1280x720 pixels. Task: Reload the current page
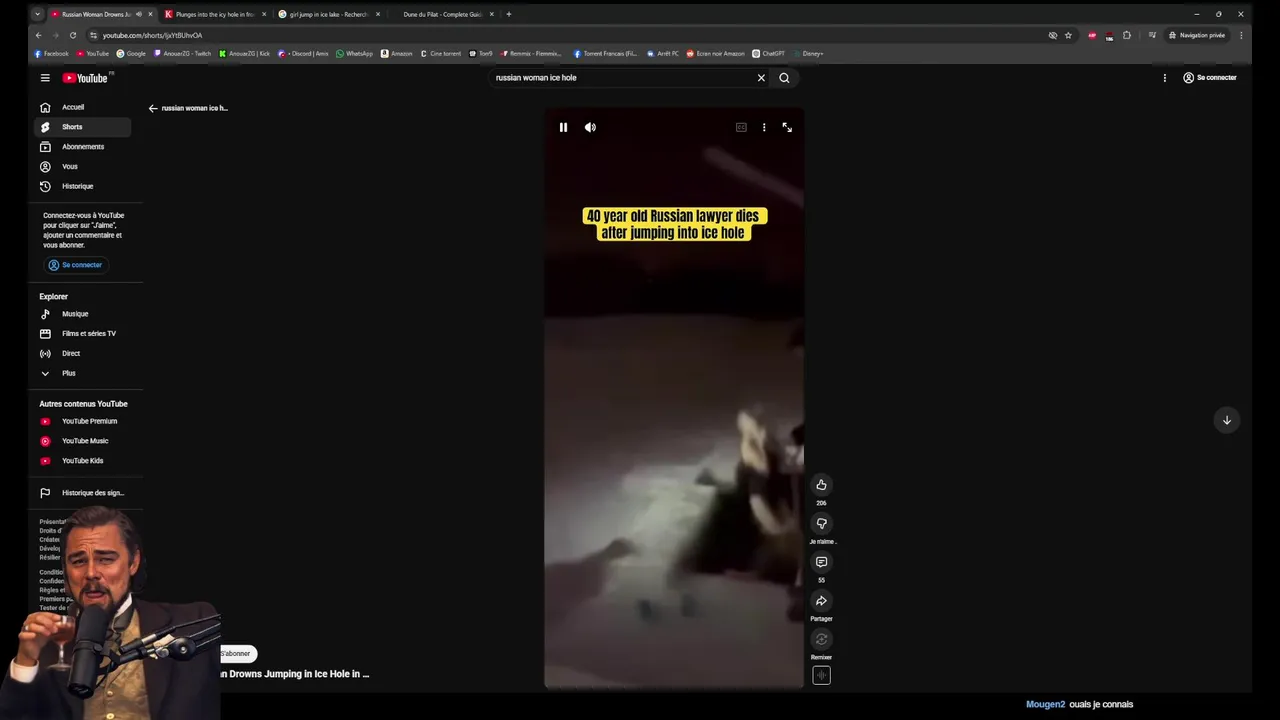tap(73, 35)
